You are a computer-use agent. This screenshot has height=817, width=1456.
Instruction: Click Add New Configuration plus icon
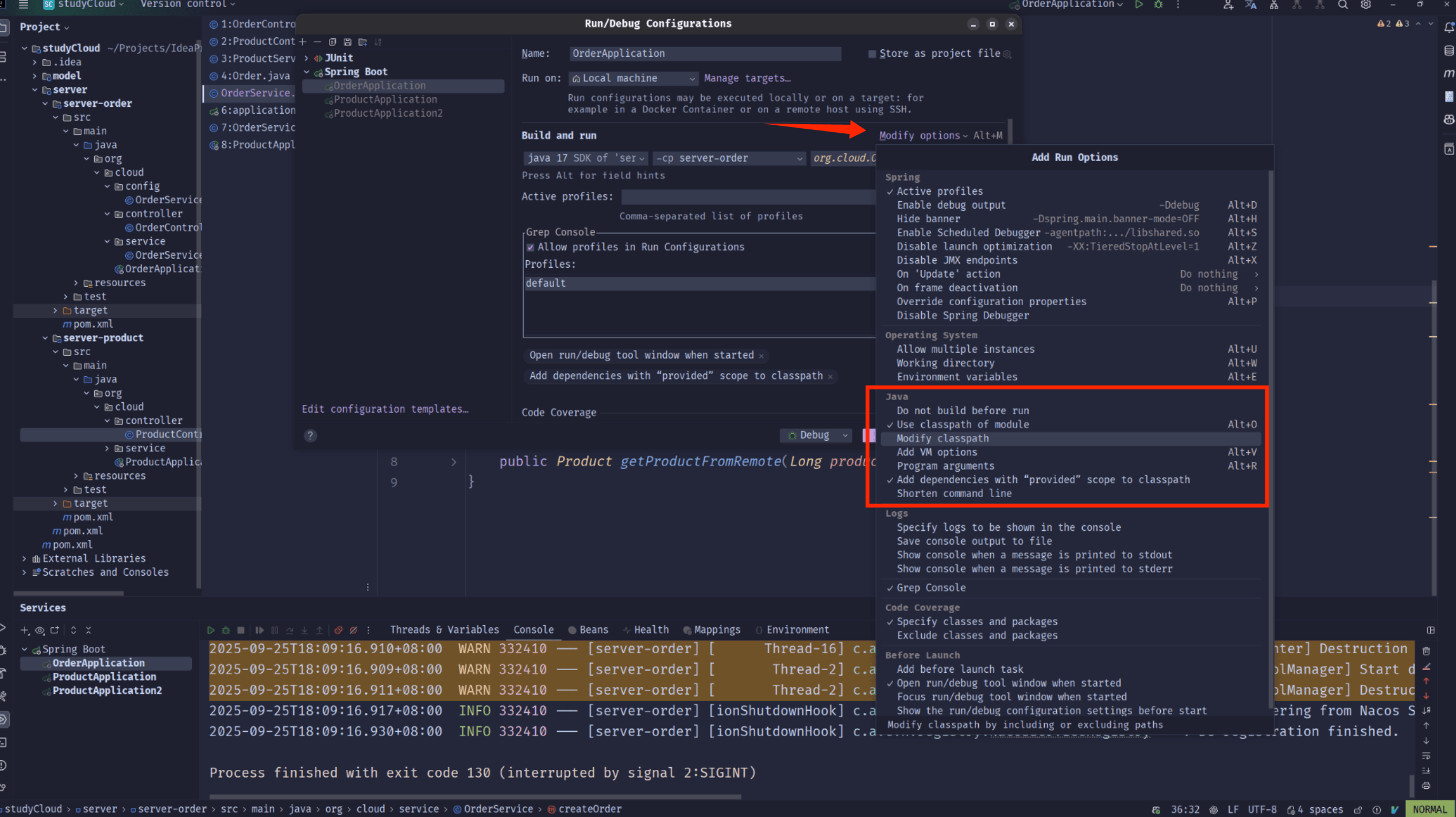(303, 41)
